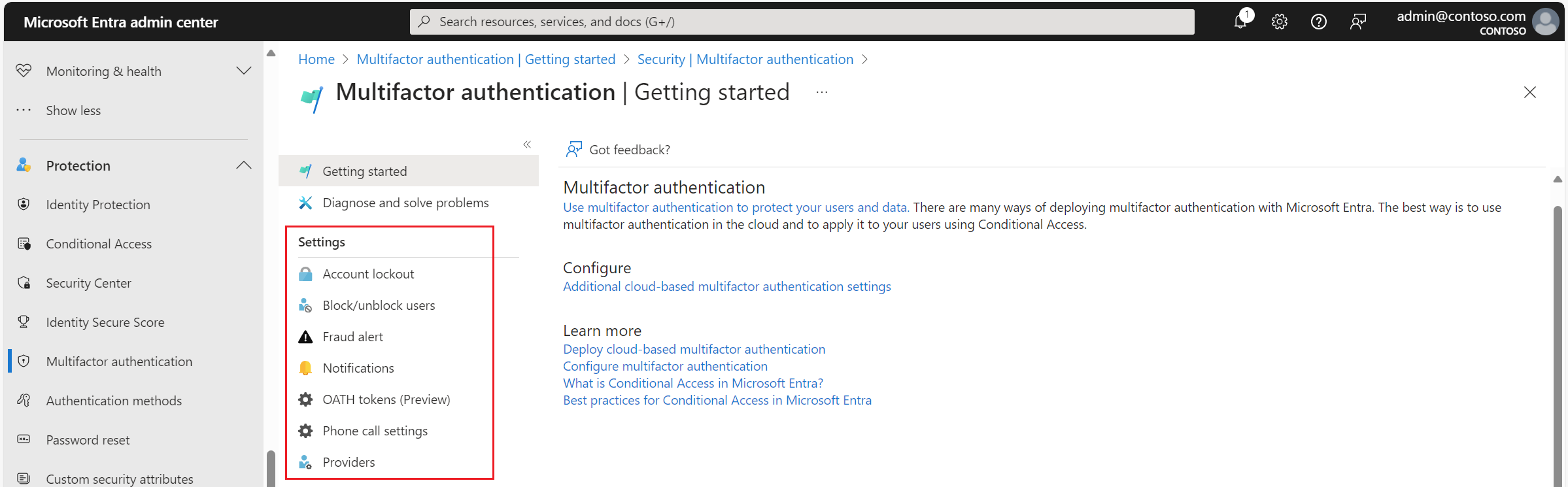
Task: Open OATH tokens (Preview)
Action: click(386, 399)
